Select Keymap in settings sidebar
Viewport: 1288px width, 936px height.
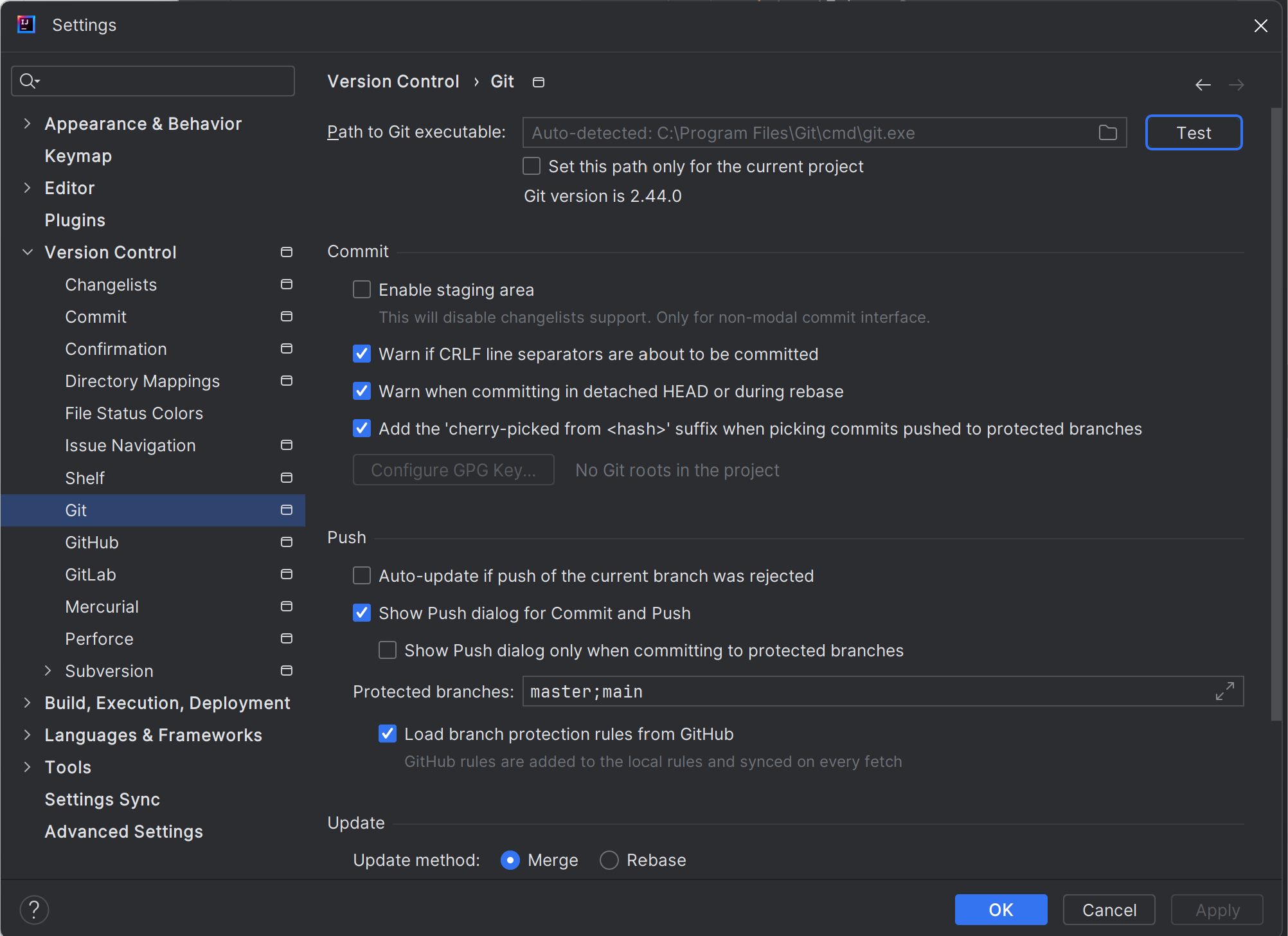click(x=78, y=156)
